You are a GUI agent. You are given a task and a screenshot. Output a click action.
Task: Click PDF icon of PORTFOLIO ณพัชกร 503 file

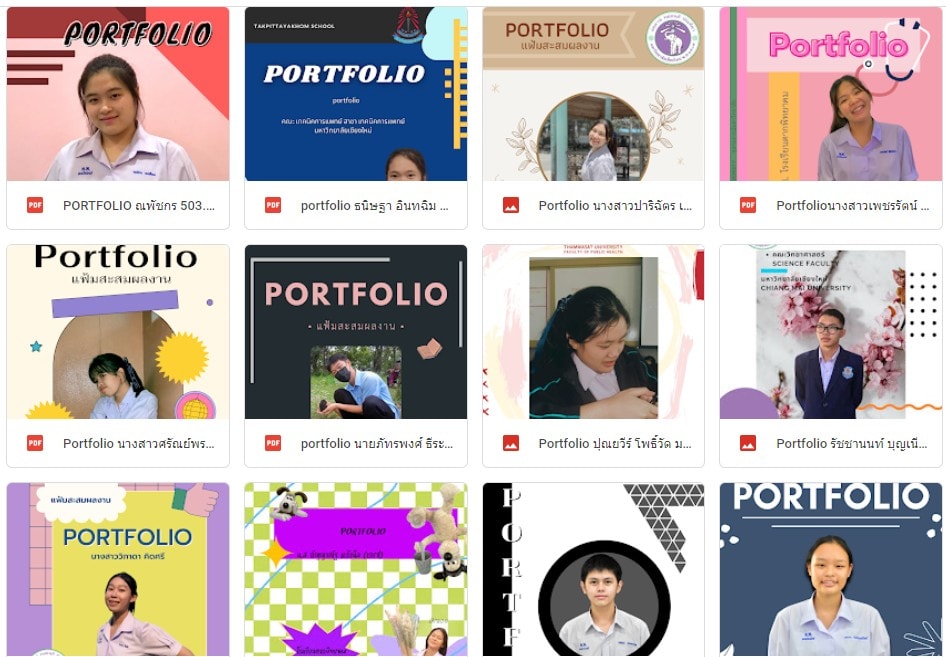pos(35,205)
